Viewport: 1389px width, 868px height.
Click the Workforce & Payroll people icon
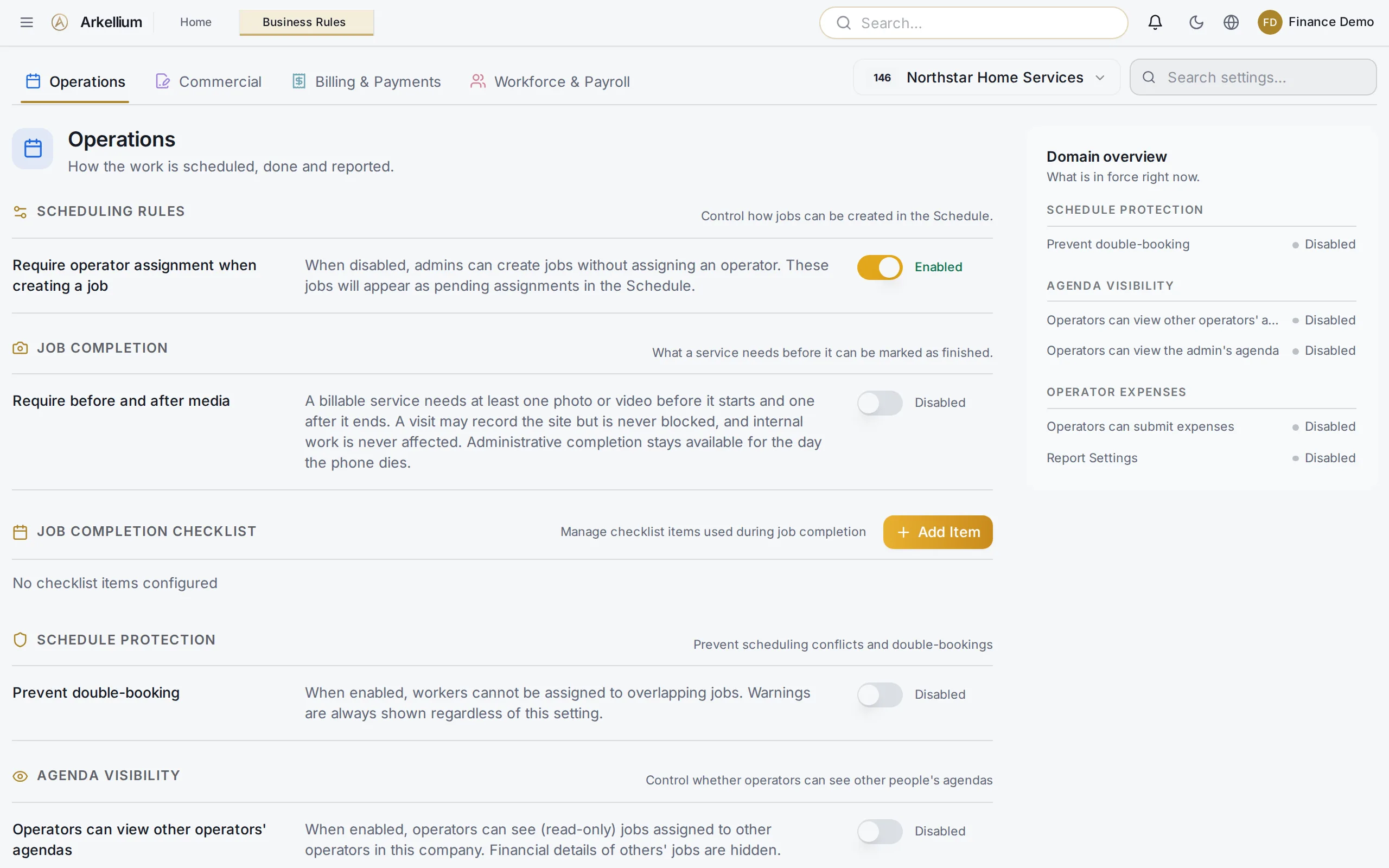(477, 81)
